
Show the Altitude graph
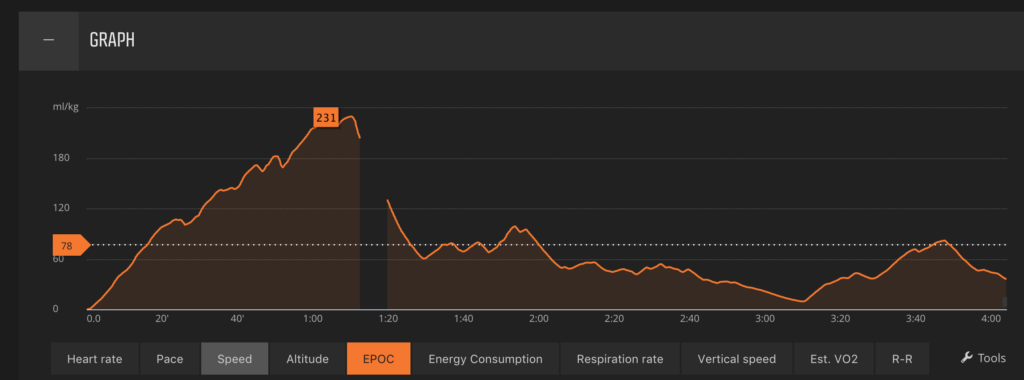click(308, 358)
